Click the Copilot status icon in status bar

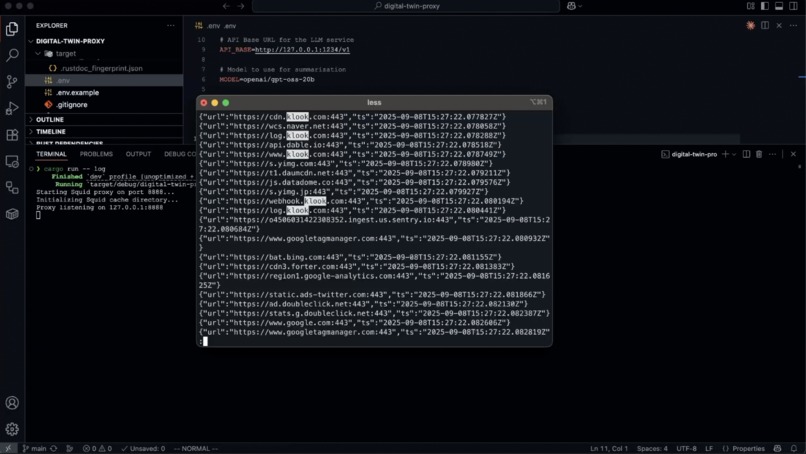click(x=778, y=448)
